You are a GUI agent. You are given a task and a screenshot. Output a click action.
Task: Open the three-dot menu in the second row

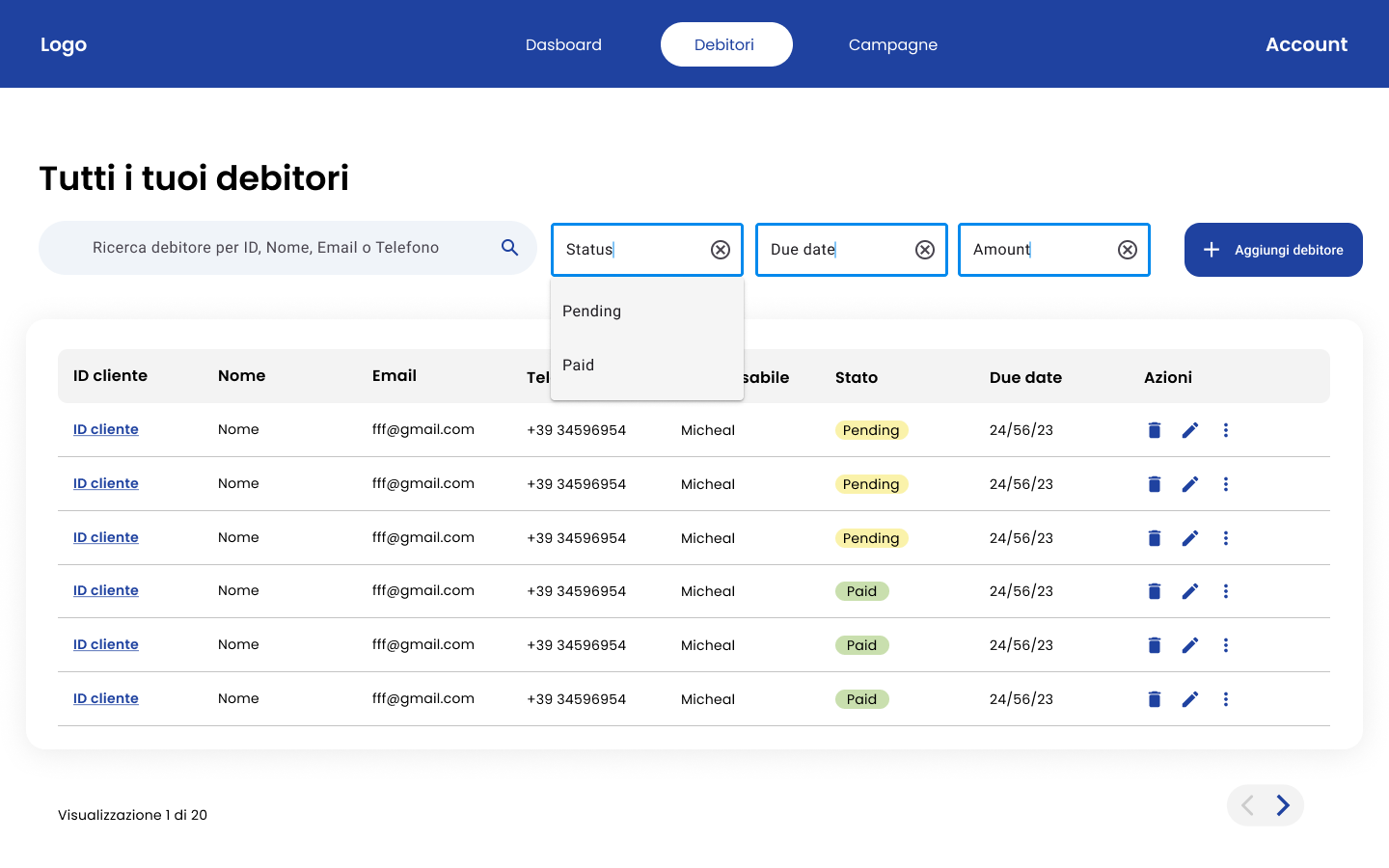pos(1226,484)
